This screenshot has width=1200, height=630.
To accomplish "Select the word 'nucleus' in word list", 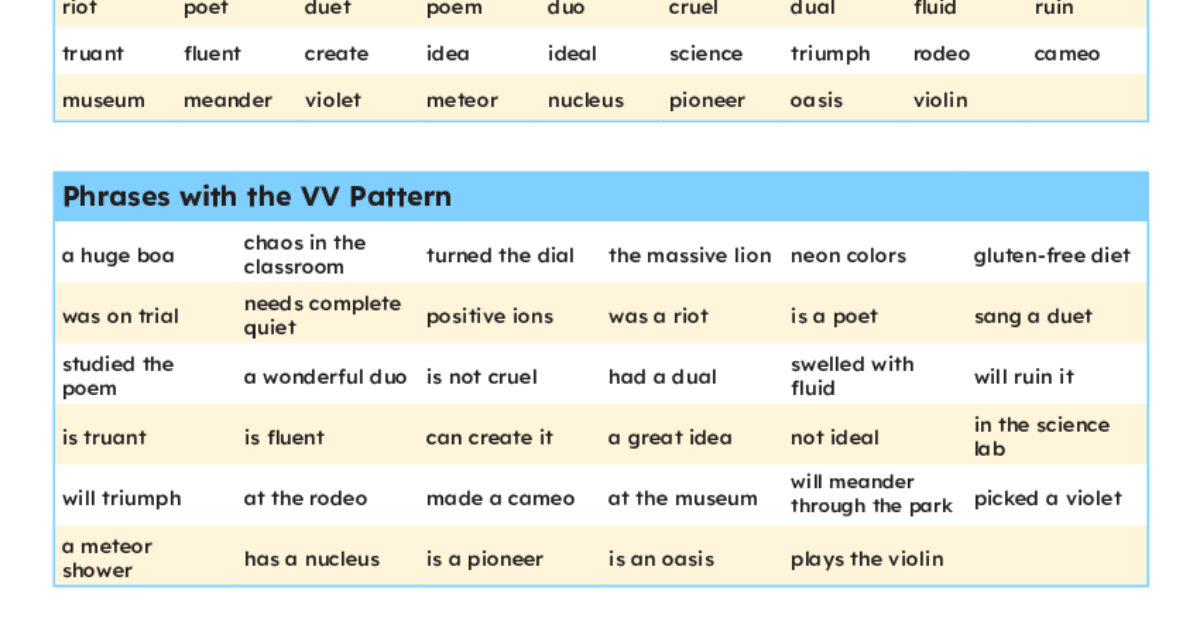I will 585,100.
